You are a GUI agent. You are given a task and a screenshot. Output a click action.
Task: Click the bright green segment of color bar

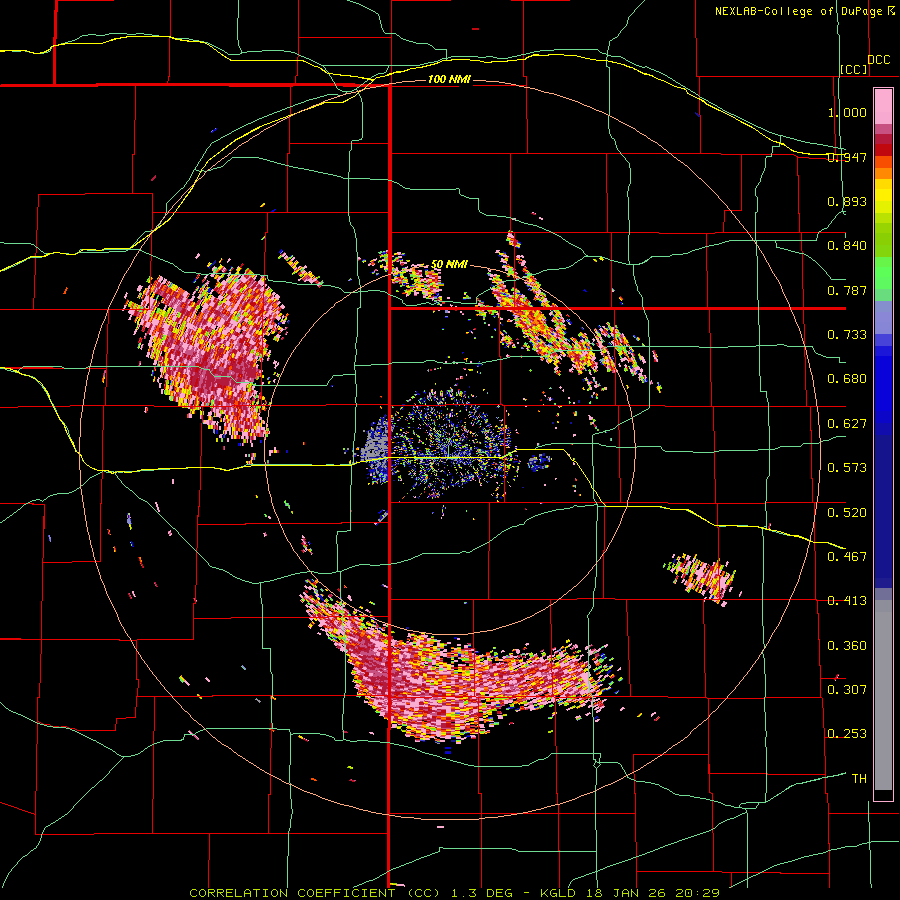883,271
